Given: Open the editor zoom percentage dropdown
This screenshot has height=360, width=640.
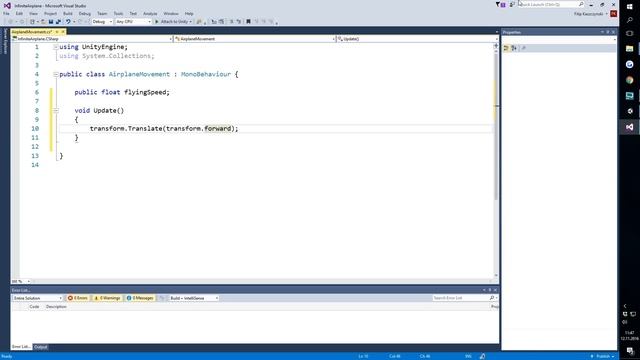Looking at the screenshot, I should [x=21, y=281].
